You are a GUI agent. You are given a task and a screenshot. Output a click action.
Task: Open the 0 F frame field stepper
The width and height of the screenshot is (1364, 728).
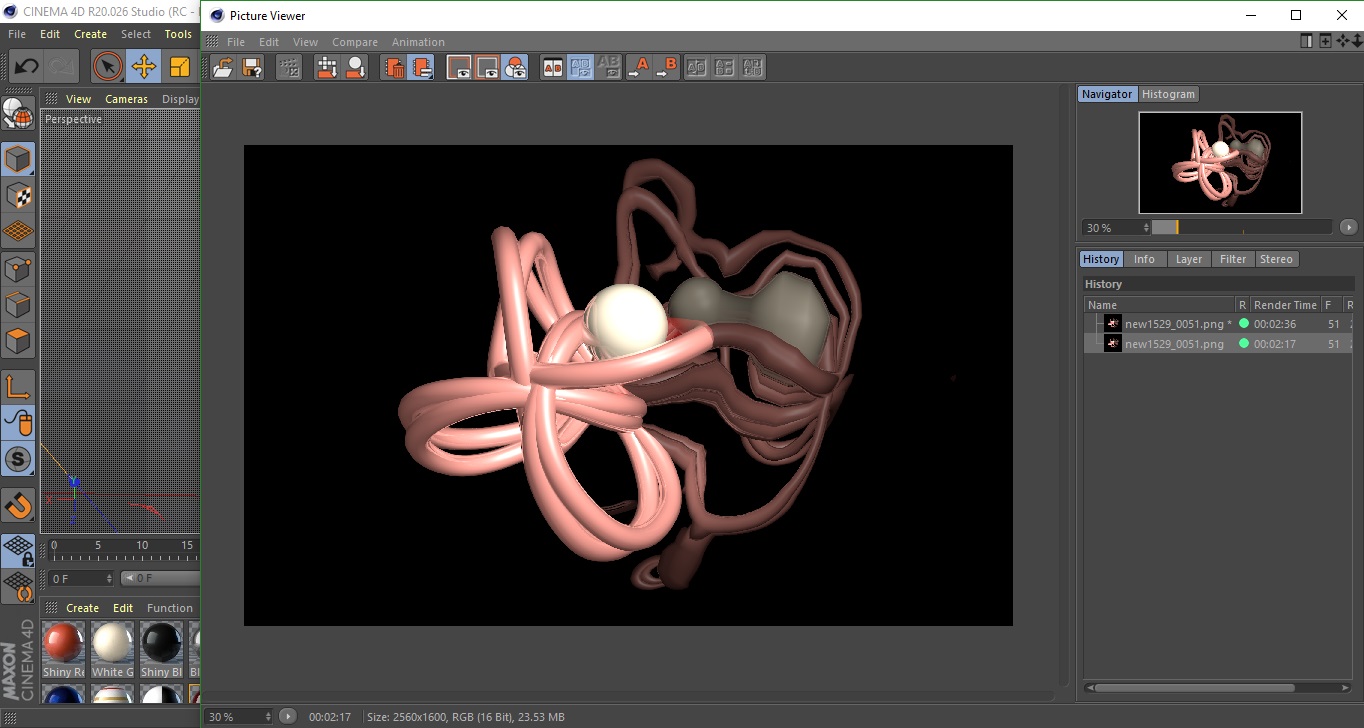point(109,579)
